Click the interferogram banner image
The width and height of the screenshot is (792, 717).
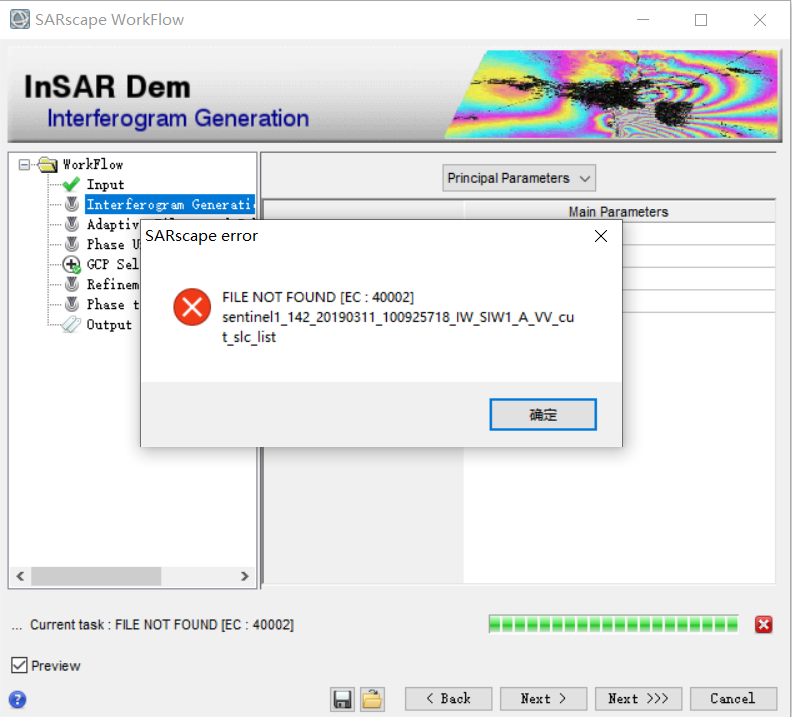611,94
